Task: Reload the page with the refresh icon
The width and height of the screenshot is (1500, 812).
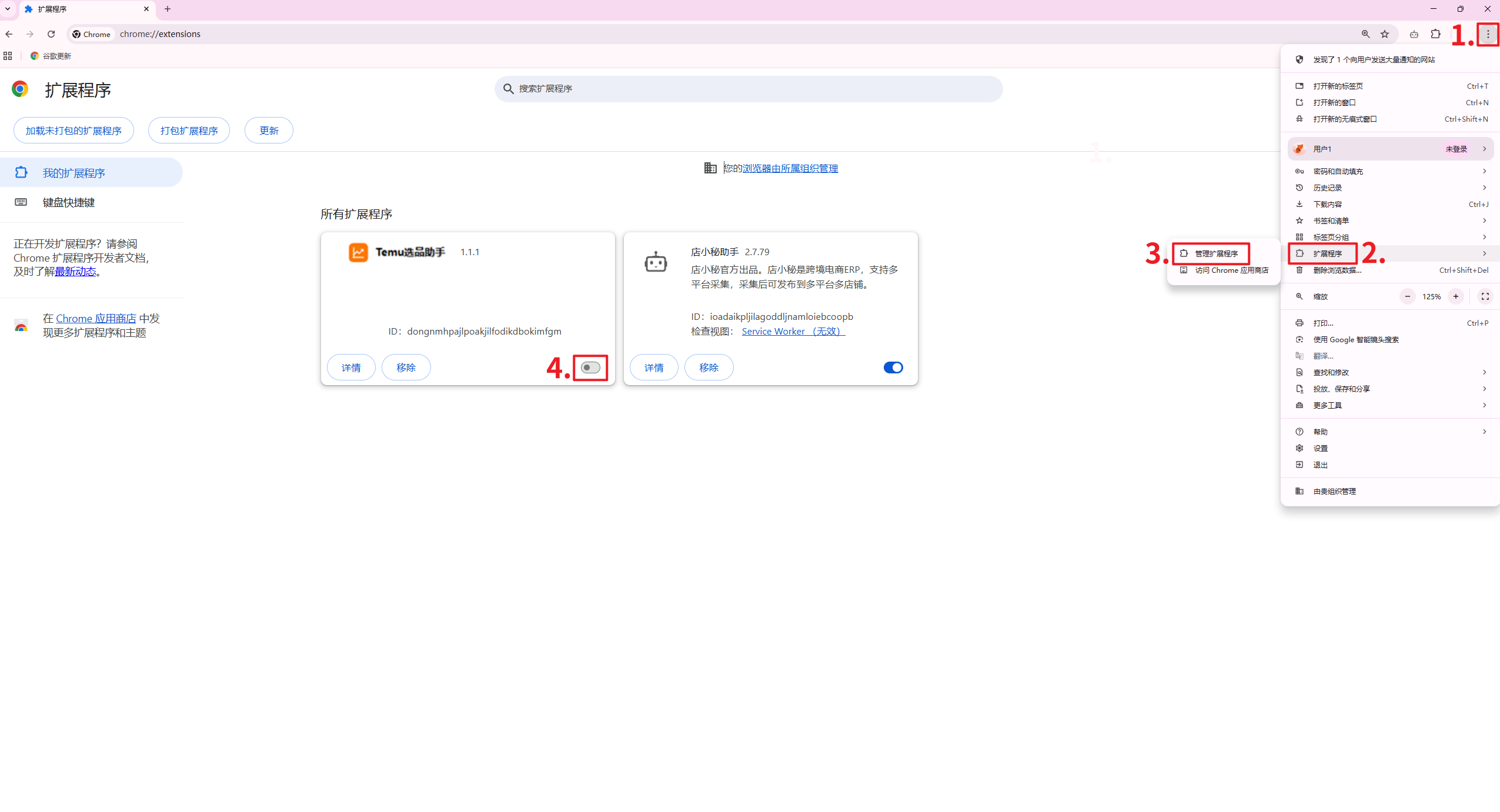Action: 51,34
